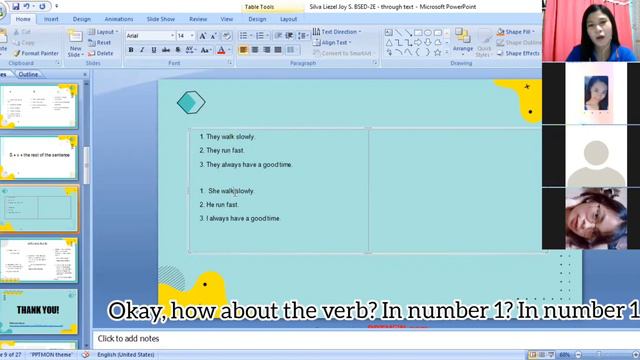
Task: Toggle Align Text Left
Action: 243,50
